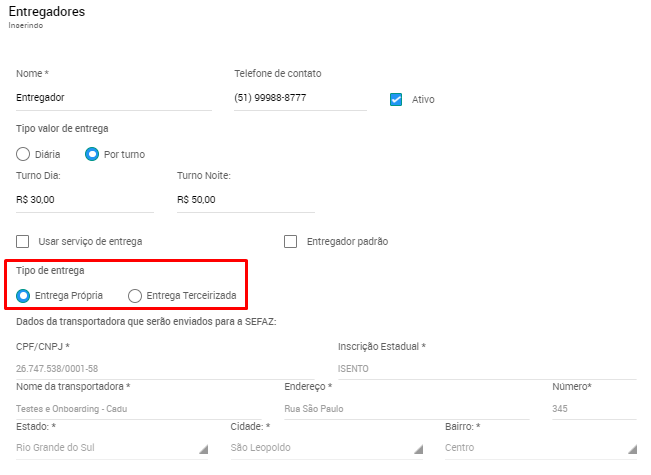Check the Entregador padrão checkbox
Image resolution: width=651 pixels, height=475 pixels.
[x=291, y=241]
